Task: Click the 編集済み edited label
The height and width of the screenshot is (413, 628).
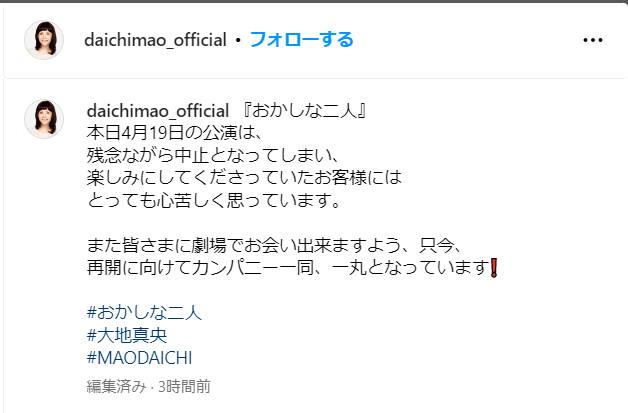Action: 117,387
